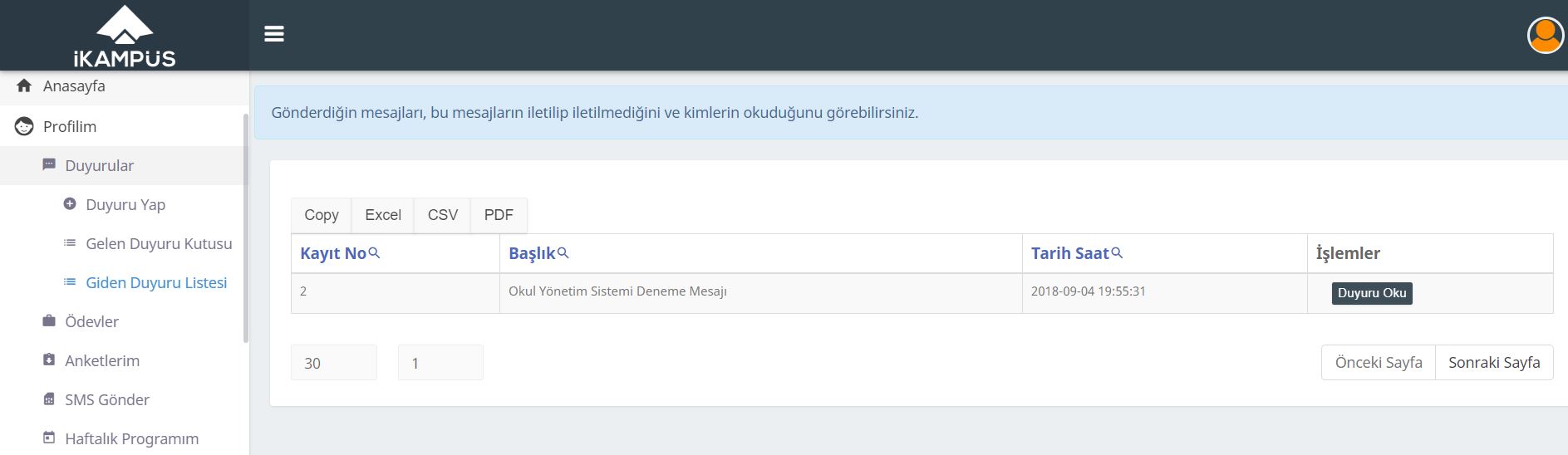The width and height of the screenshot is (1568, 455).
Task: Click the Ödevler briefcase icon
Action: (x=49, y=320)
